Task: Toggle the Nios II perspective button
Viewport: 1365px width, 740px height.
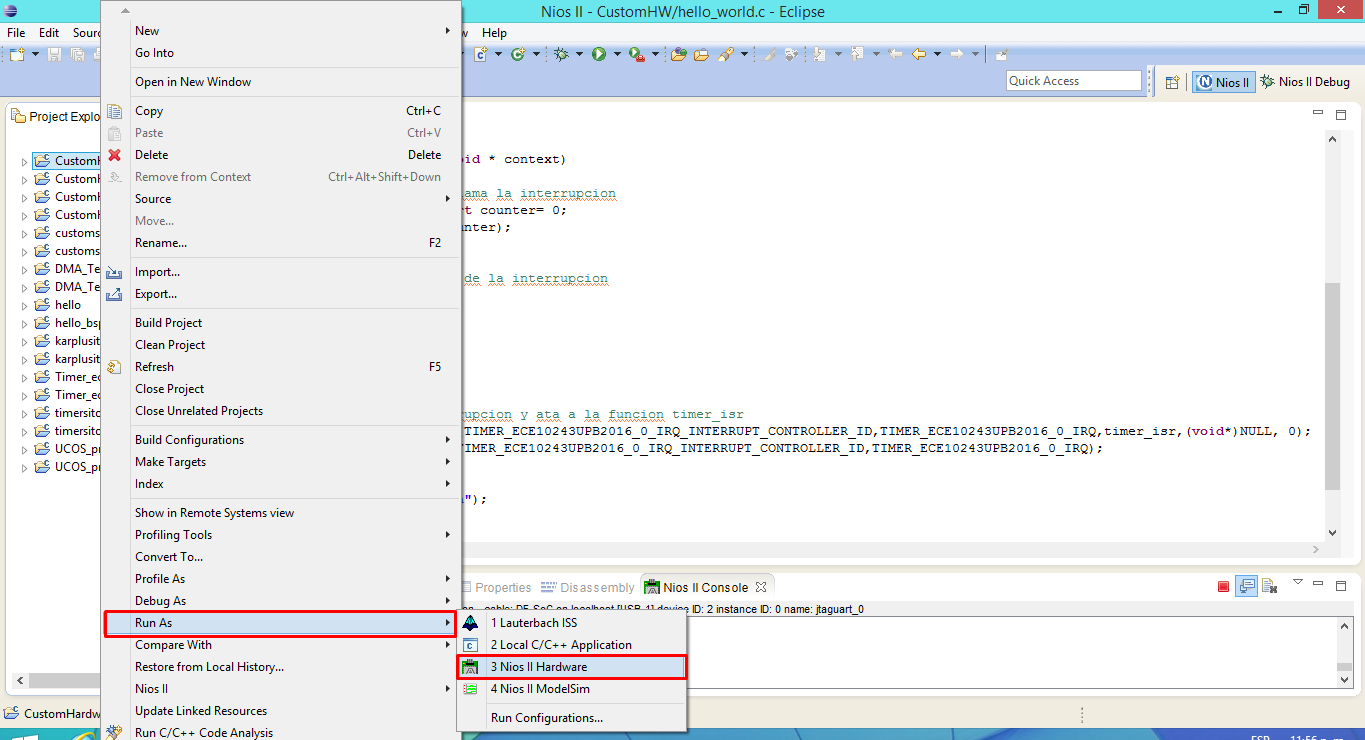Action: pos(1224,82)
